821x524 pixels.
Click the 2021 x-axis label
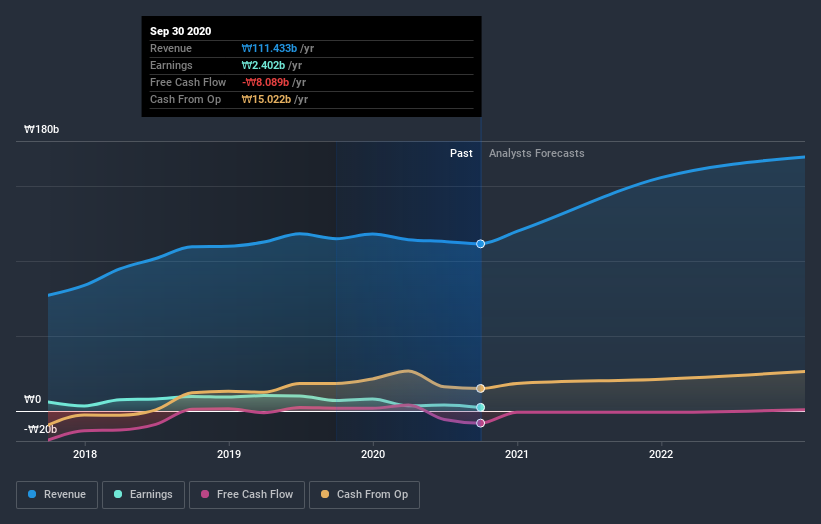tap(517, 454)
